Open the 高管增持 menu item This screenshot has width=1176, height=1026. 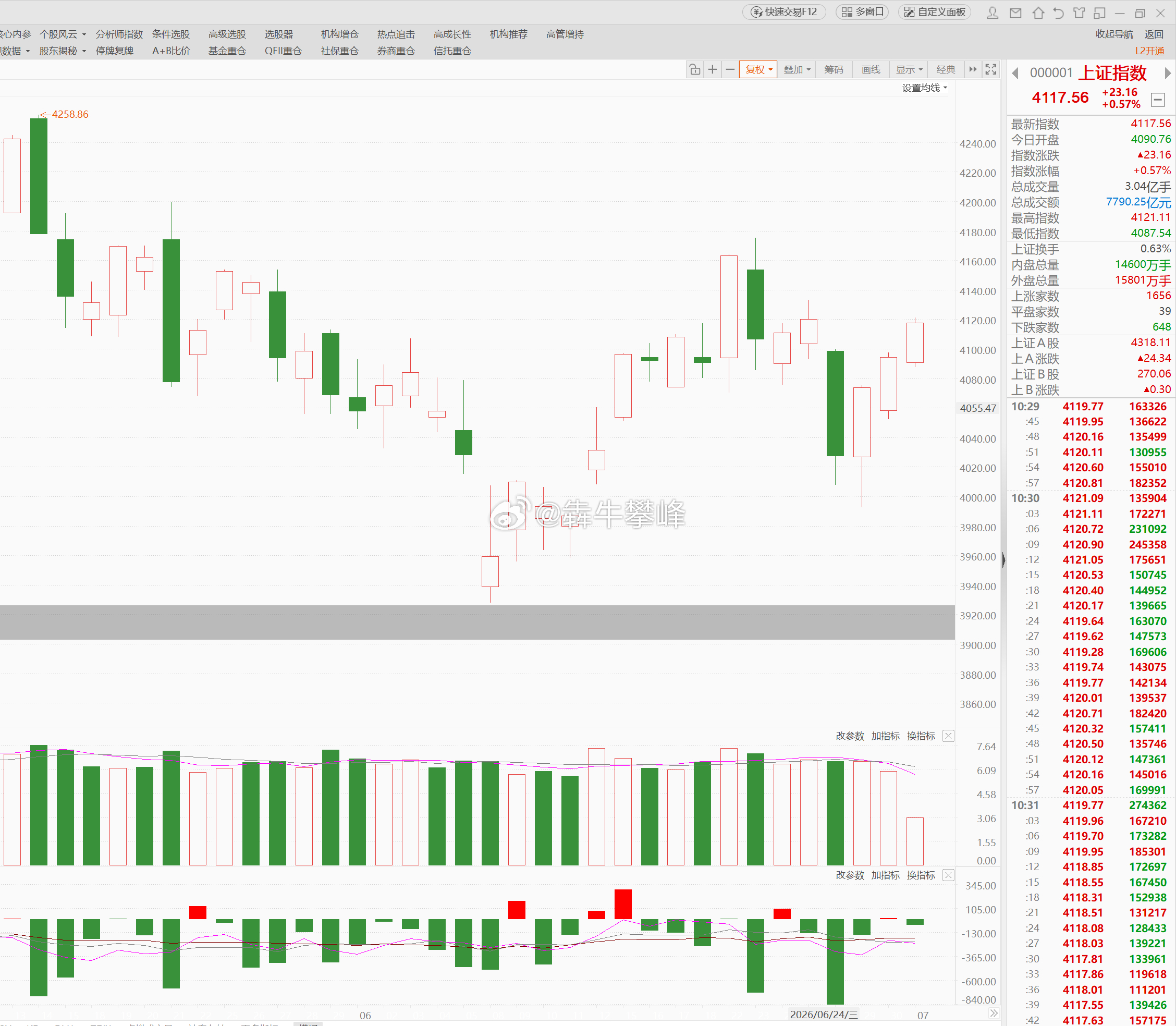565,34
